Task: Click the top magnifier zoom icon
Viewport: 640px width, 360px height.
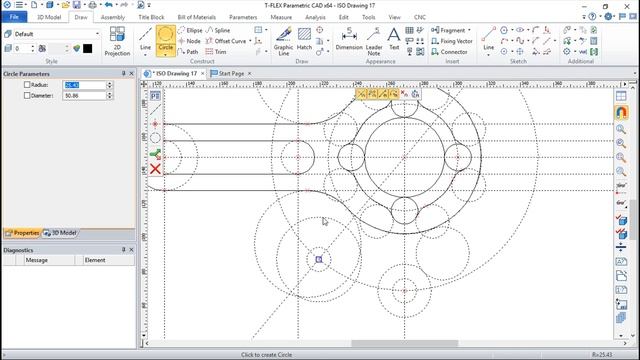Action: 621,129
